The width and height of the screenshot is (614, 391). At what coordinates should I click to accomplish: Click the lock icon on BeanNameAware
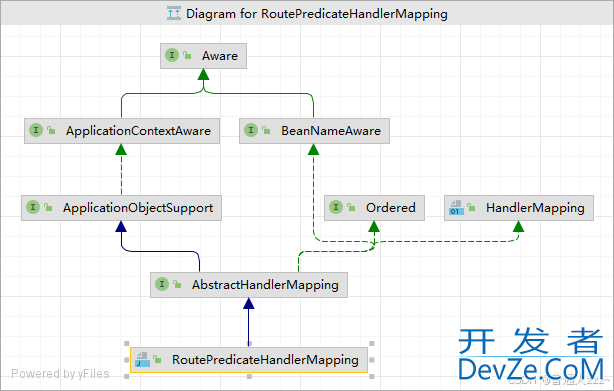[x=266, y=130]
